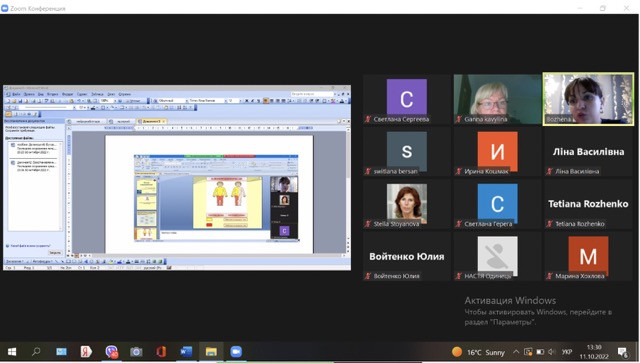Click the muted mic icon next to Ирина Кошмак
The height and width of the screenshot is (363, 640).
click(x=458, y=171)
